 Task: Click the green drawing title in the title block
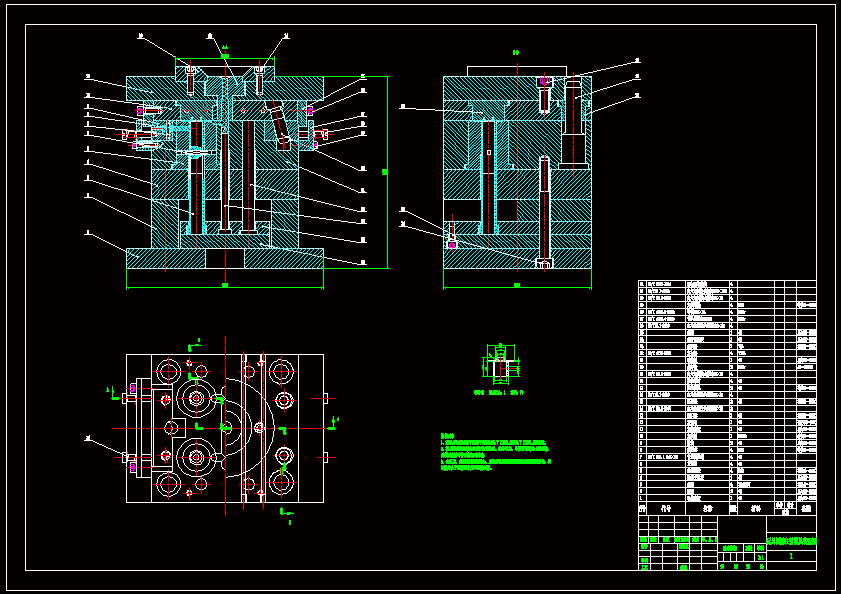coord(792,542)
